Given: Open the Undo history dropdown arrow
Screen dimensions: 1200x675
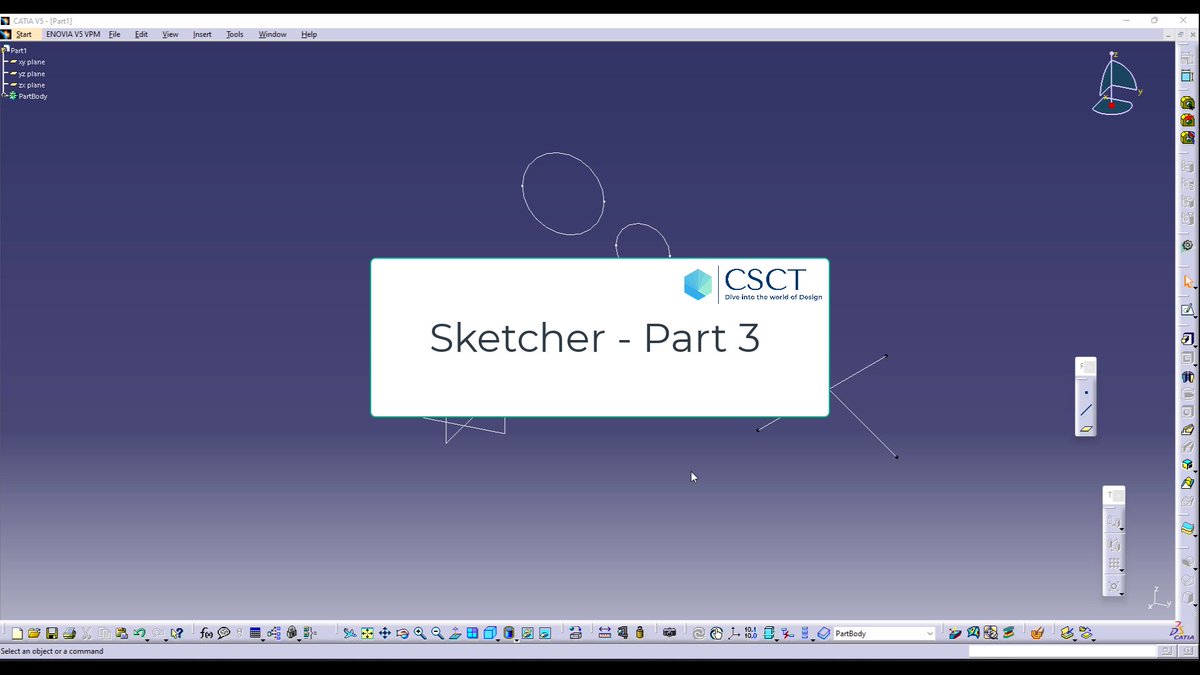Looking at the screenshot, I should click(148, 640).
